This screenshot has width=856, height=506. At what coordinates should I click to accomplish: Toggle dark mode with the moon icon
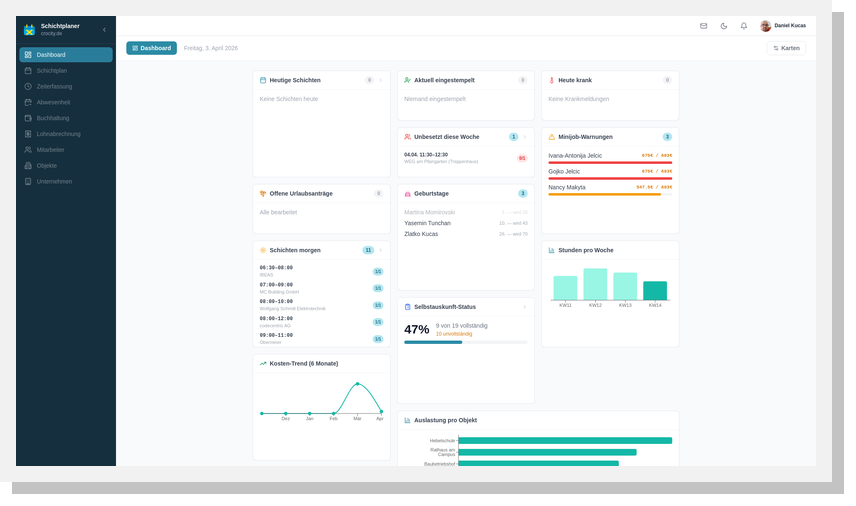tap(723, 26)
